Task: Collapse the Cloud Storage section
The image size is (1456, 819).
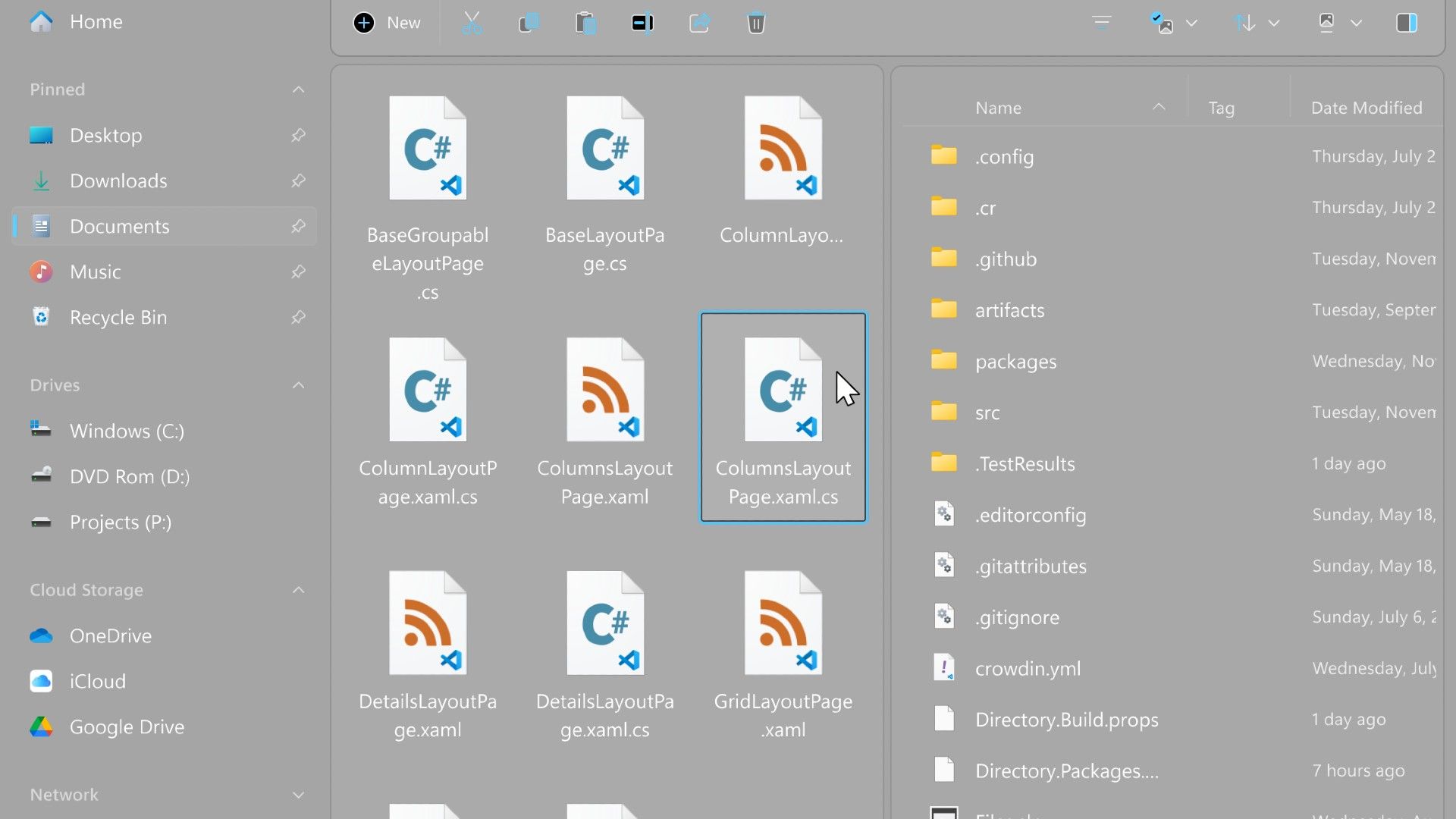Action: (299, 590)
